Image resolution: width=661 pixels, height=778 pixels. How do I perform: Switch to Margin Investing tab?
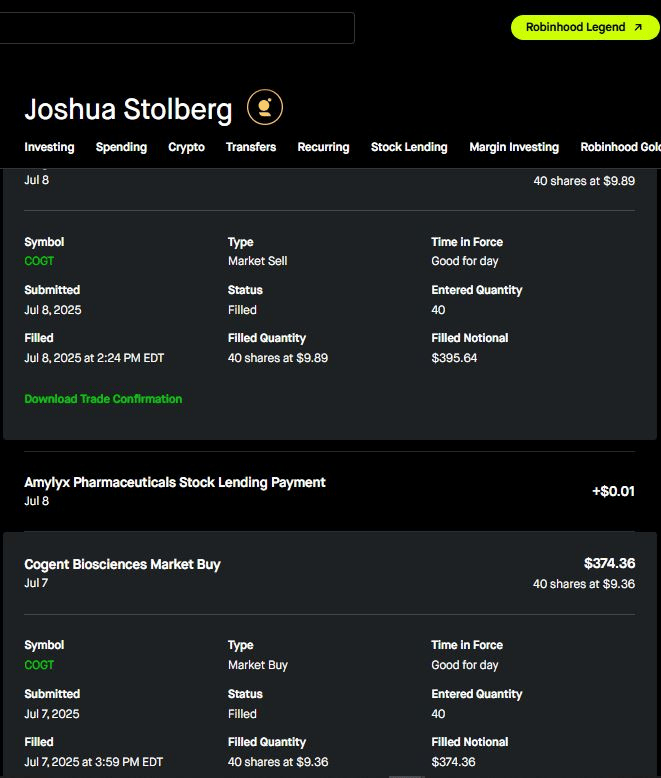[514, 147]
